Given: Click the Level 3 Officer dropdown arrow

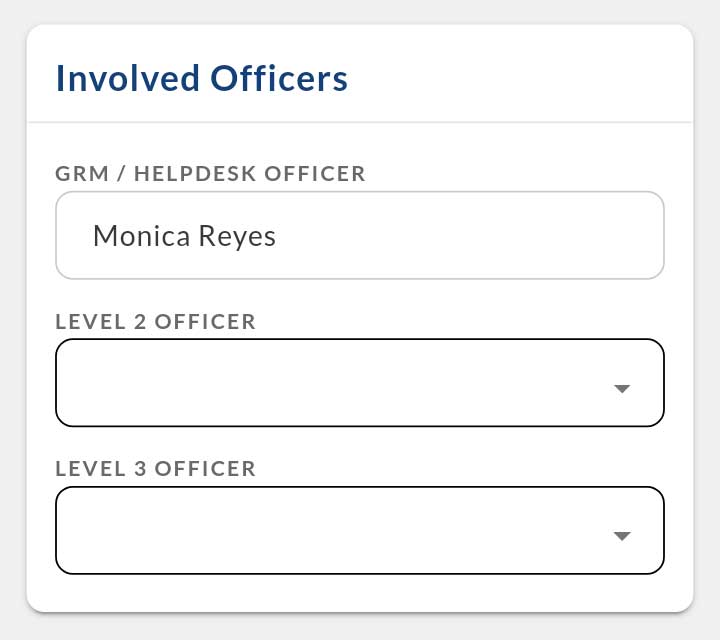Looking at the screenshot, I should click(x=622, y=537).
